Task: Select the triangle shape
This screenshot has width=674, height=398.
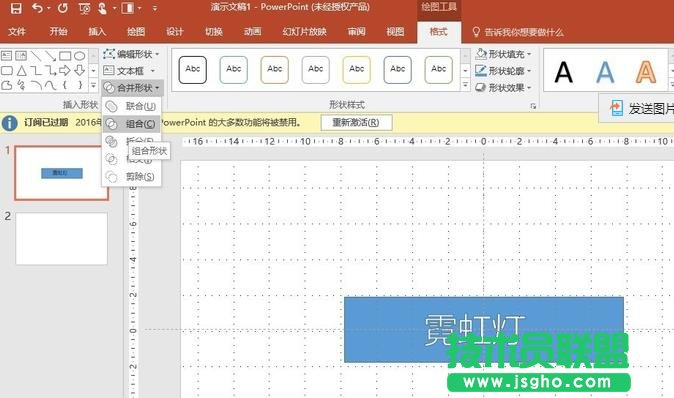Action: point(21,70)
